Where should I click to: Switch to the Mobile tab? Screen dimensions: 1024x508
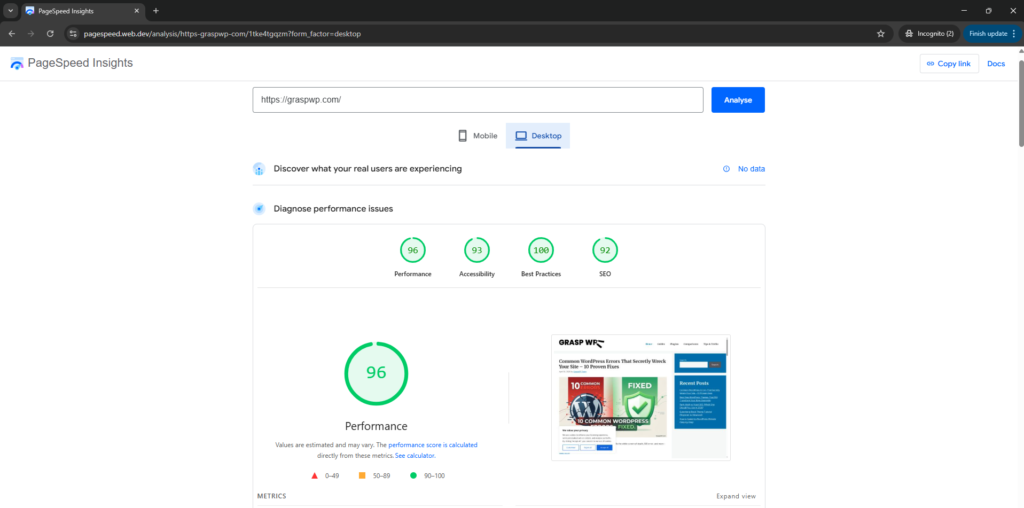point(477,136)
